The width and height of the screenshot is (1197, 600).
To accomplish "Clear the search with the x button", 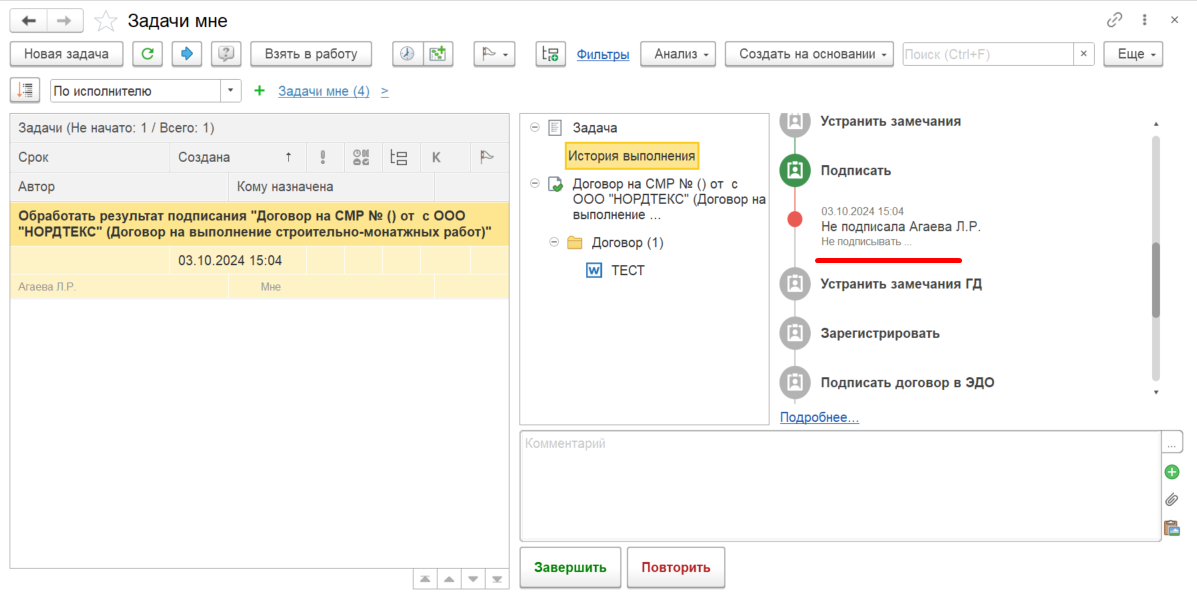I will coord(1084,54).
